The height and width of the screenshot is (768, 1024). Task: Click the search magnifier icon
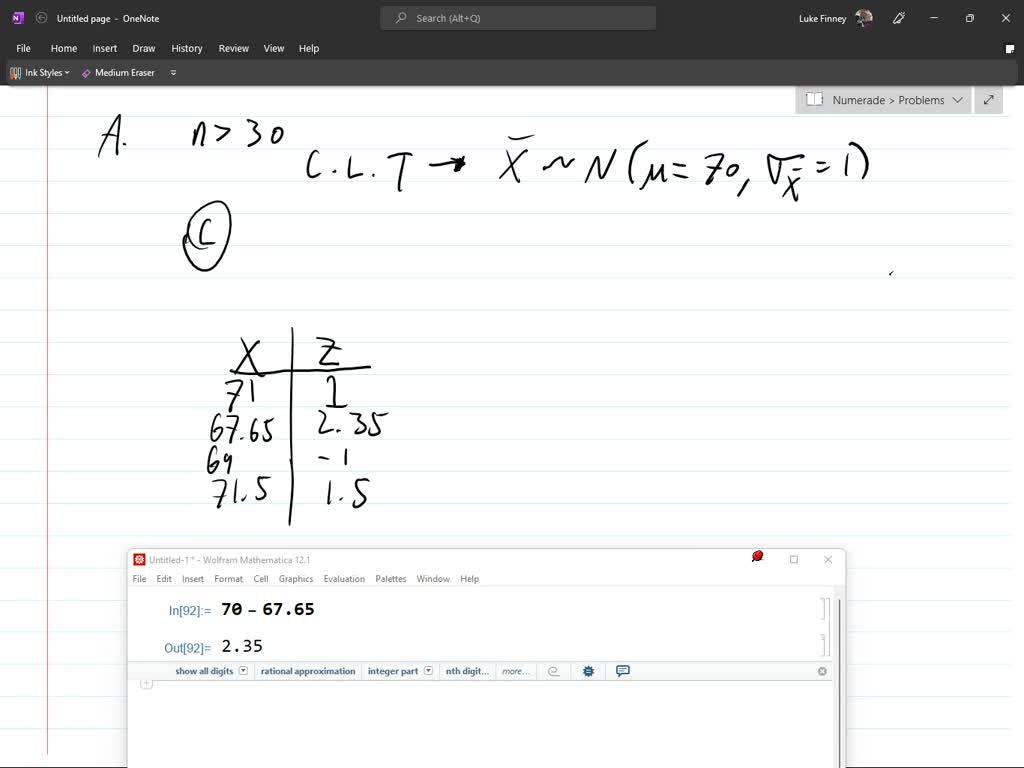tap(401, 18)
